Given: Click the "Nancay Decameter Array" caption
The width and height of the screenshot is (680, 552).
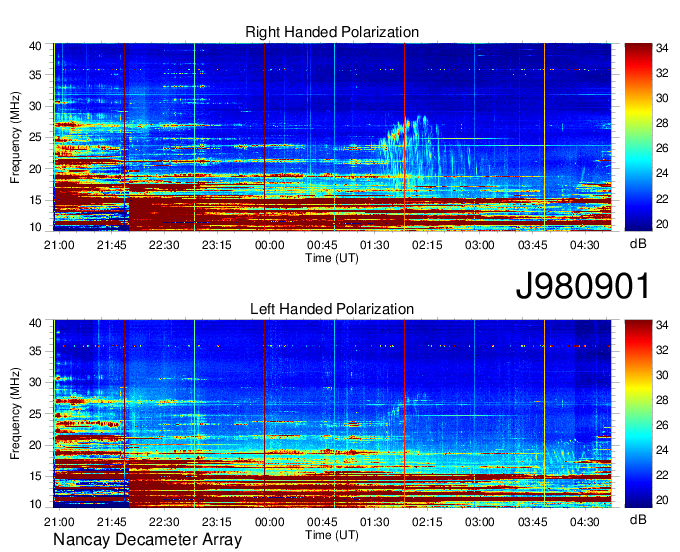Looking at the screenshot, I should click(147, 540).
